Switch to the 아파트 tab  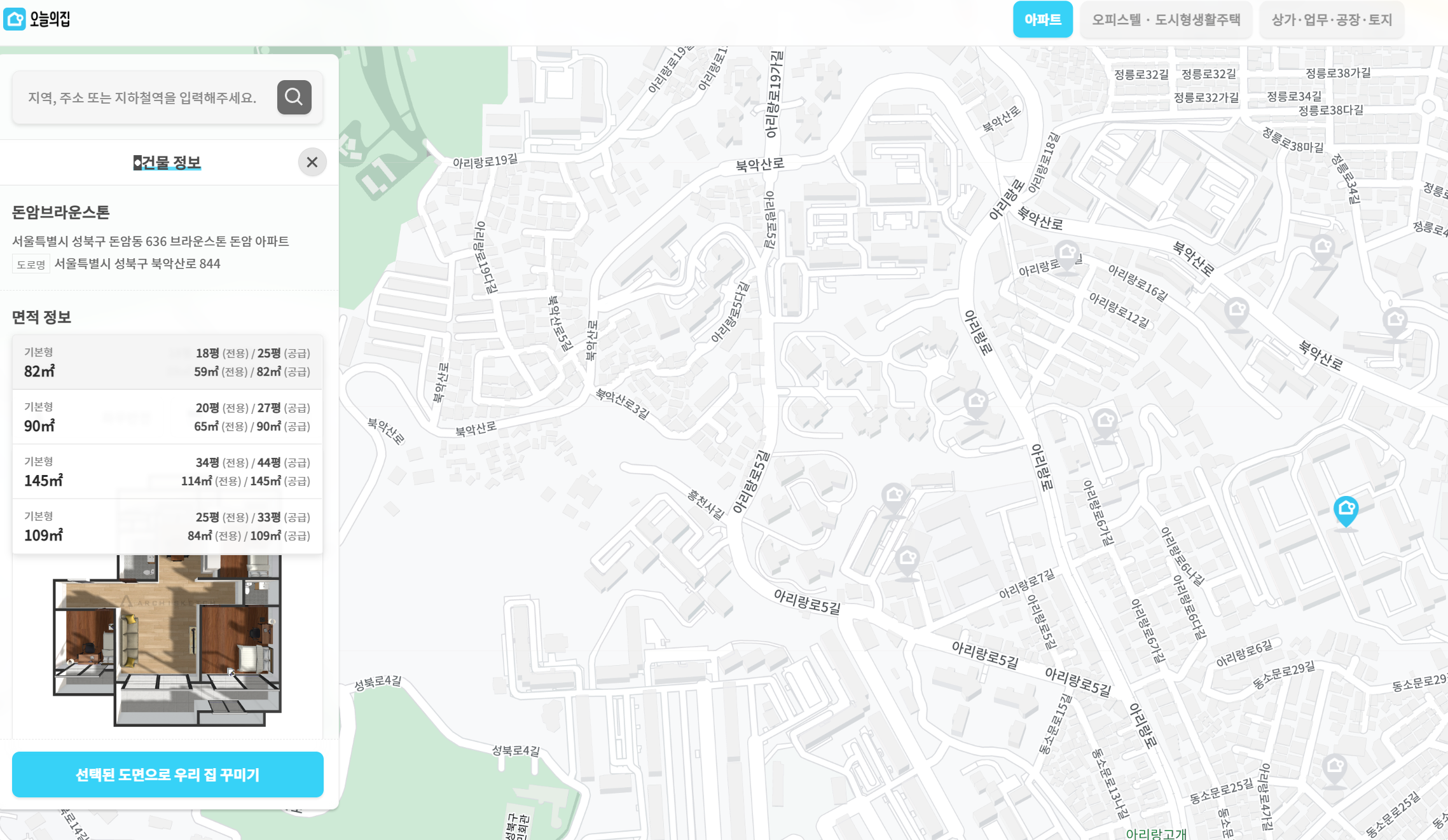pyautogui.click(x=1042, y=20)
